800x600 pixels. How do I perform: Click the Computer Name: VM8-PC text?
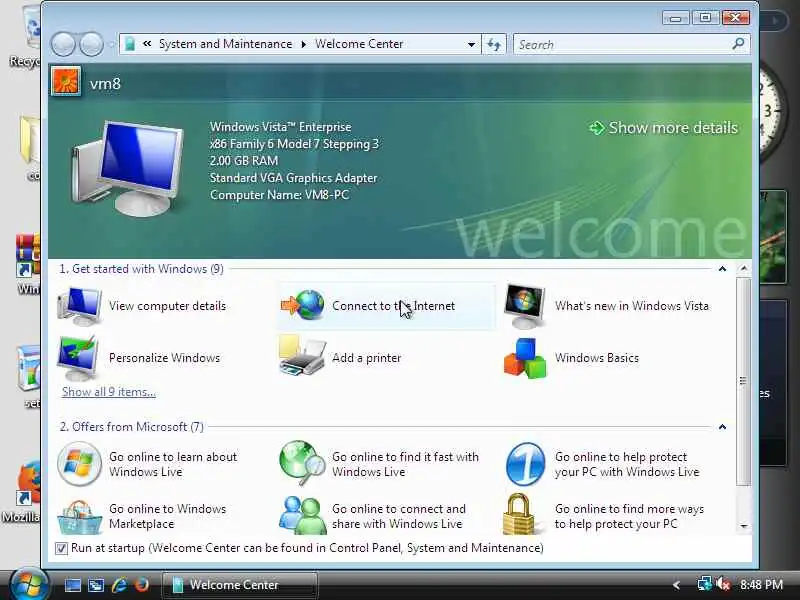(x=280, y=195)
